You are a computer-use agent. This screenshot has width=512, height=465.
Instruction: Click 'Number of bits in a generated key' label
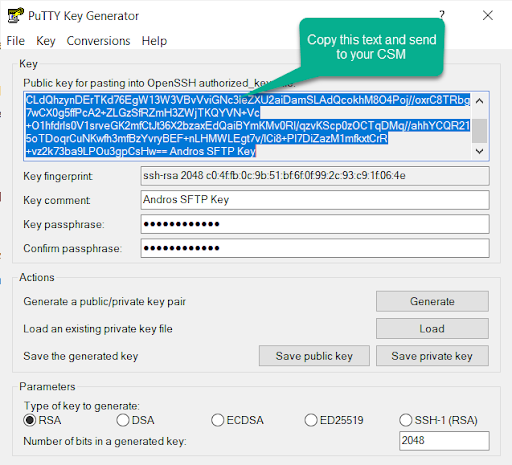pos(105,441)
